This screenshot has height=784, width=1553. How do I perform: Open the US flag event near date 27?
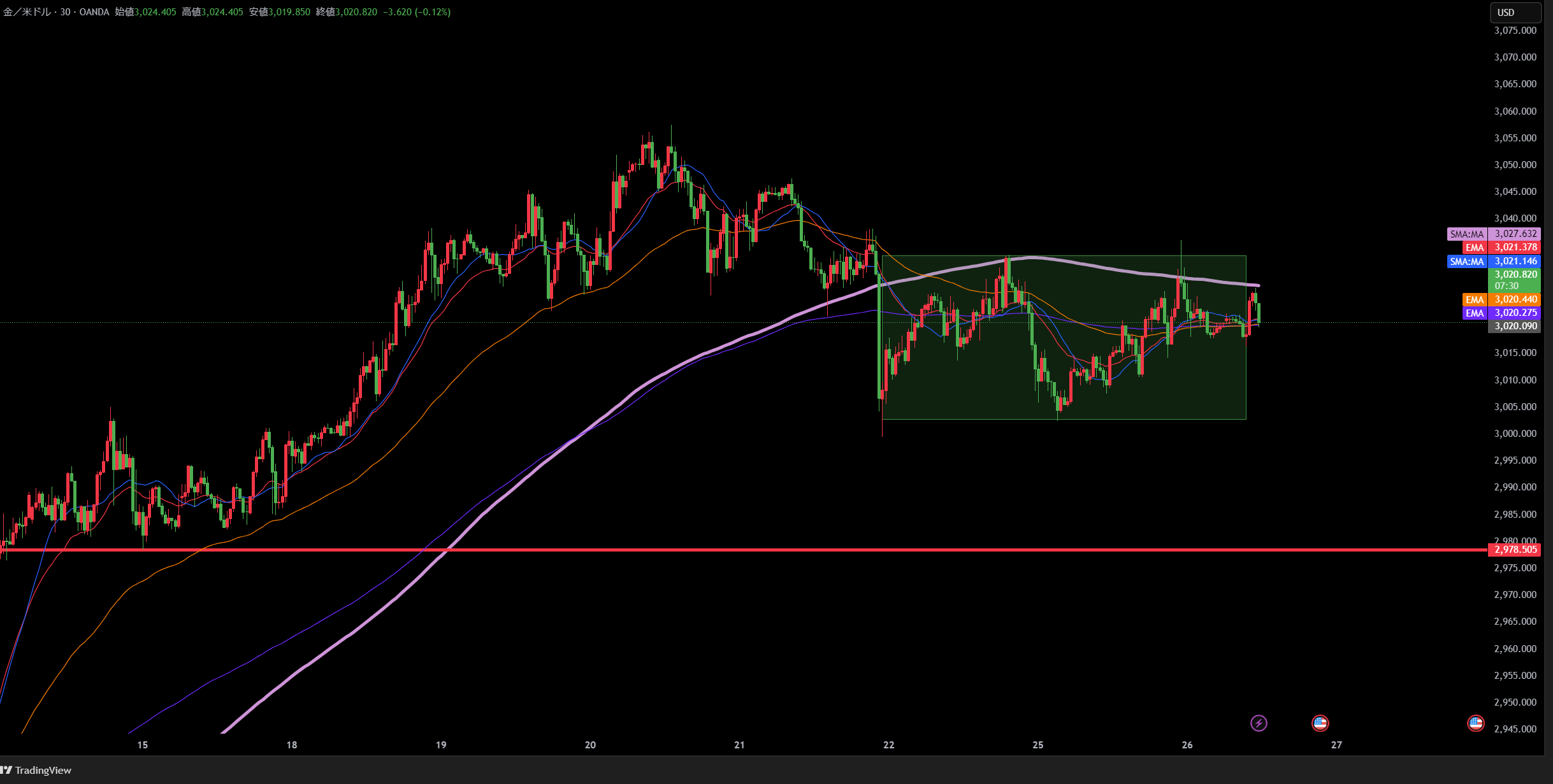(1320, 723)
